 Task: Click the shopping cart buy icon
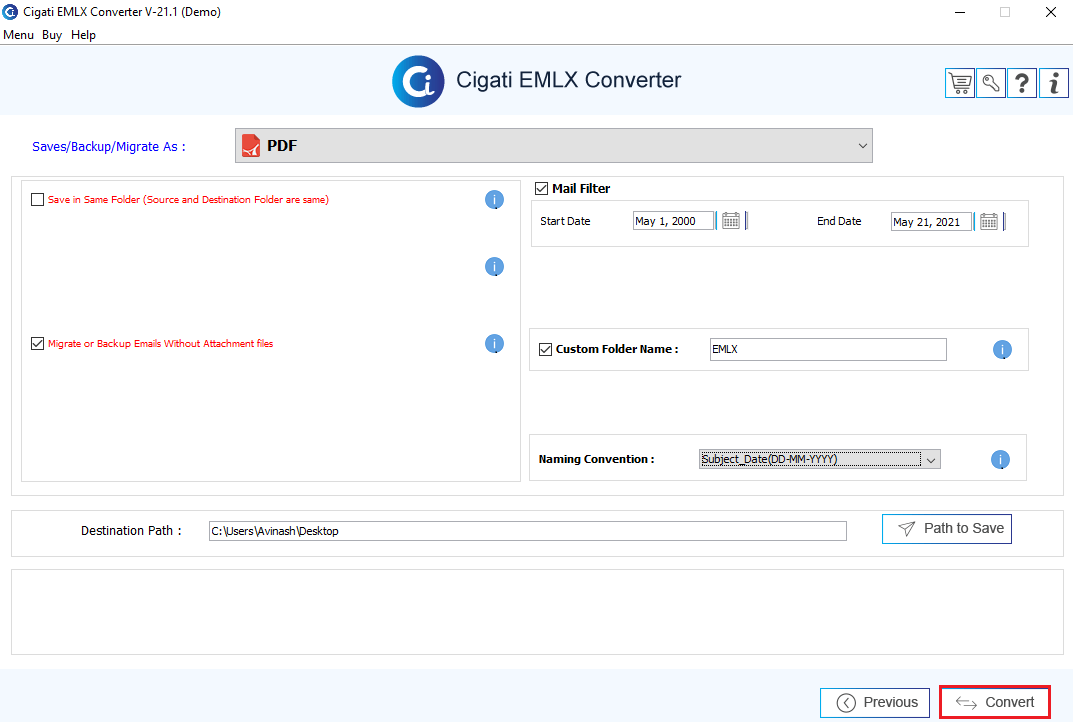959,83
